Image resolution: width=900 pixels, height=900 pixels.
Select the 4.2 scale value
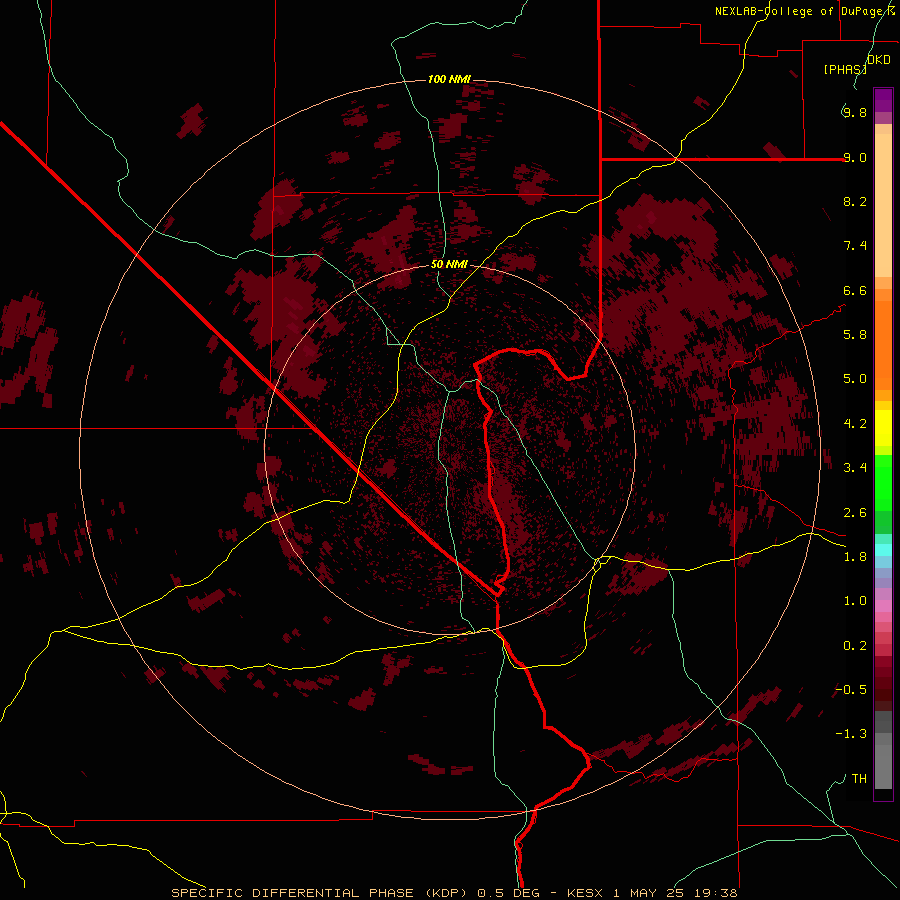[855, 424]
